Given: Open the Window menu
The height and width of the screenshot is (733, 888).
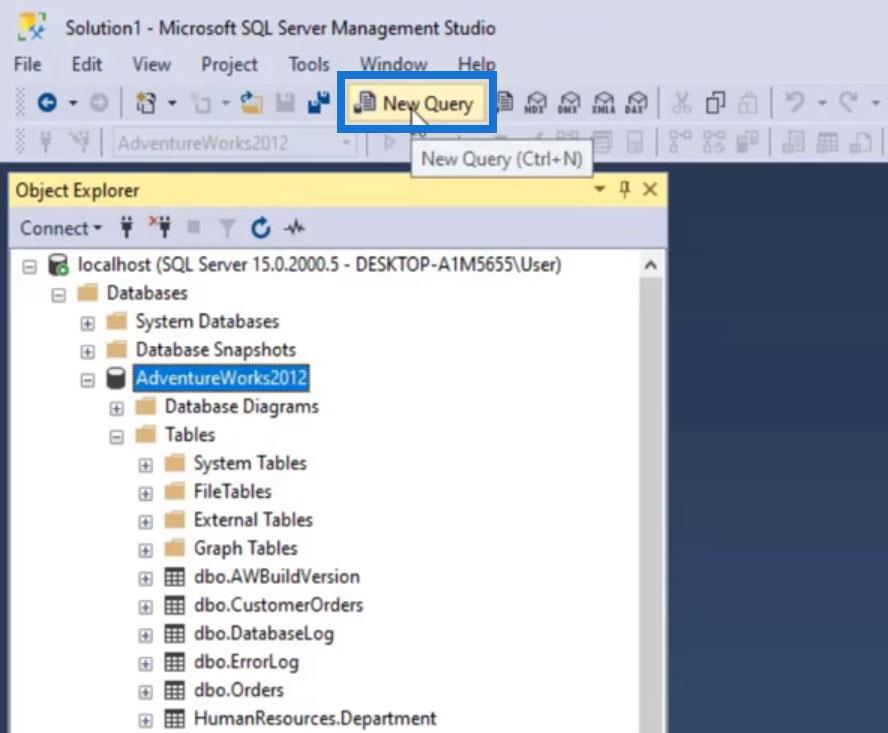Looking at the screenshot, I should pos(394,64).
